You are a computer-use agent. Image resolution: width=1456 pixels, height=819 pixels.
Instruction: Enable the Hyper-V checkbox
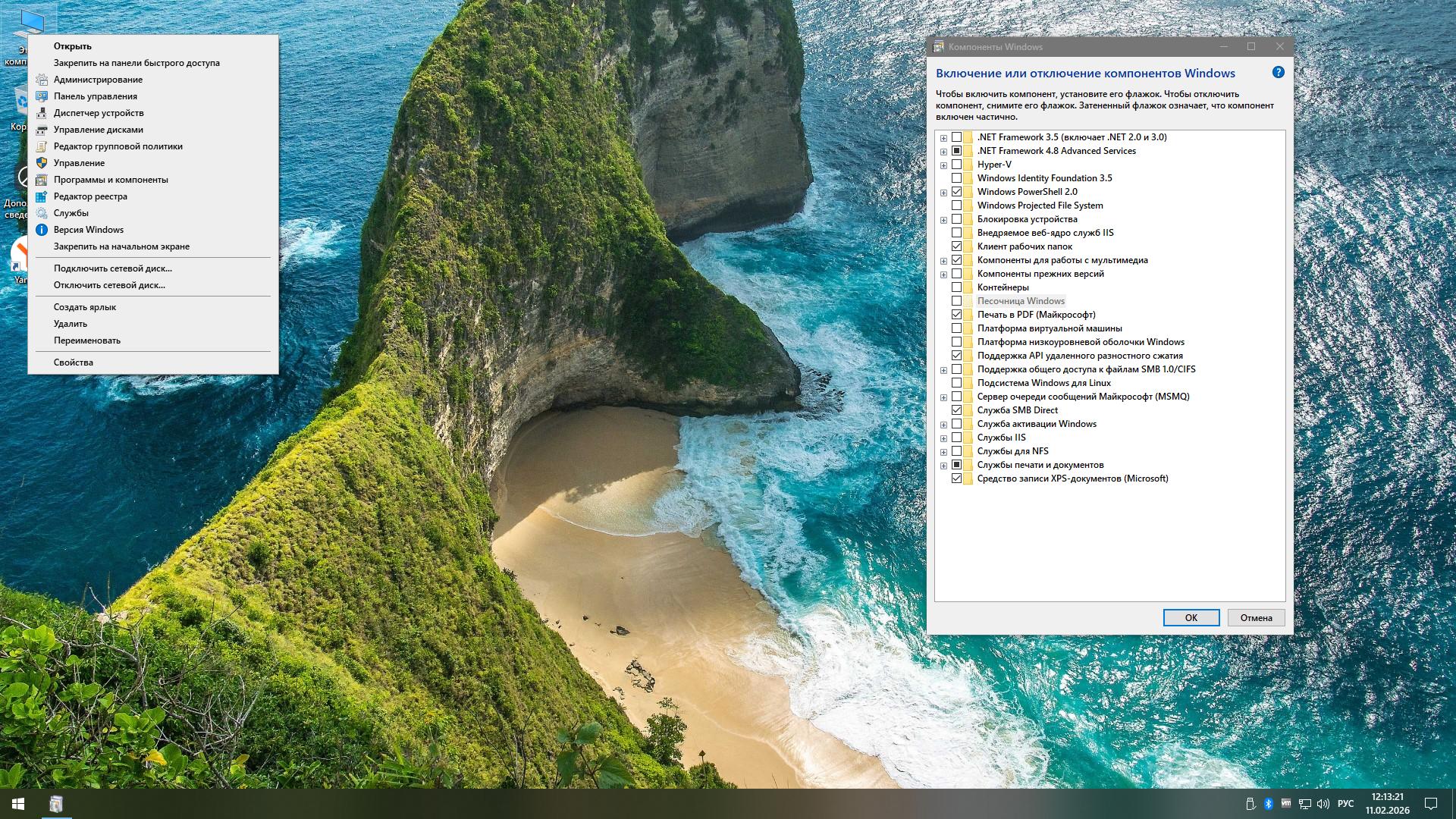tap(956, 165)
